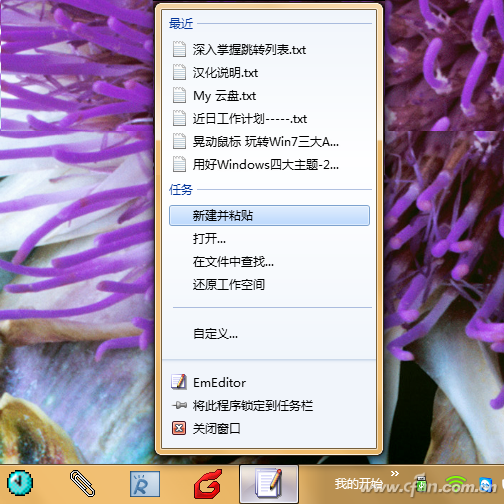Click the EmEditor notepad taskbar button
504x504 pixels.
point(269,484)
